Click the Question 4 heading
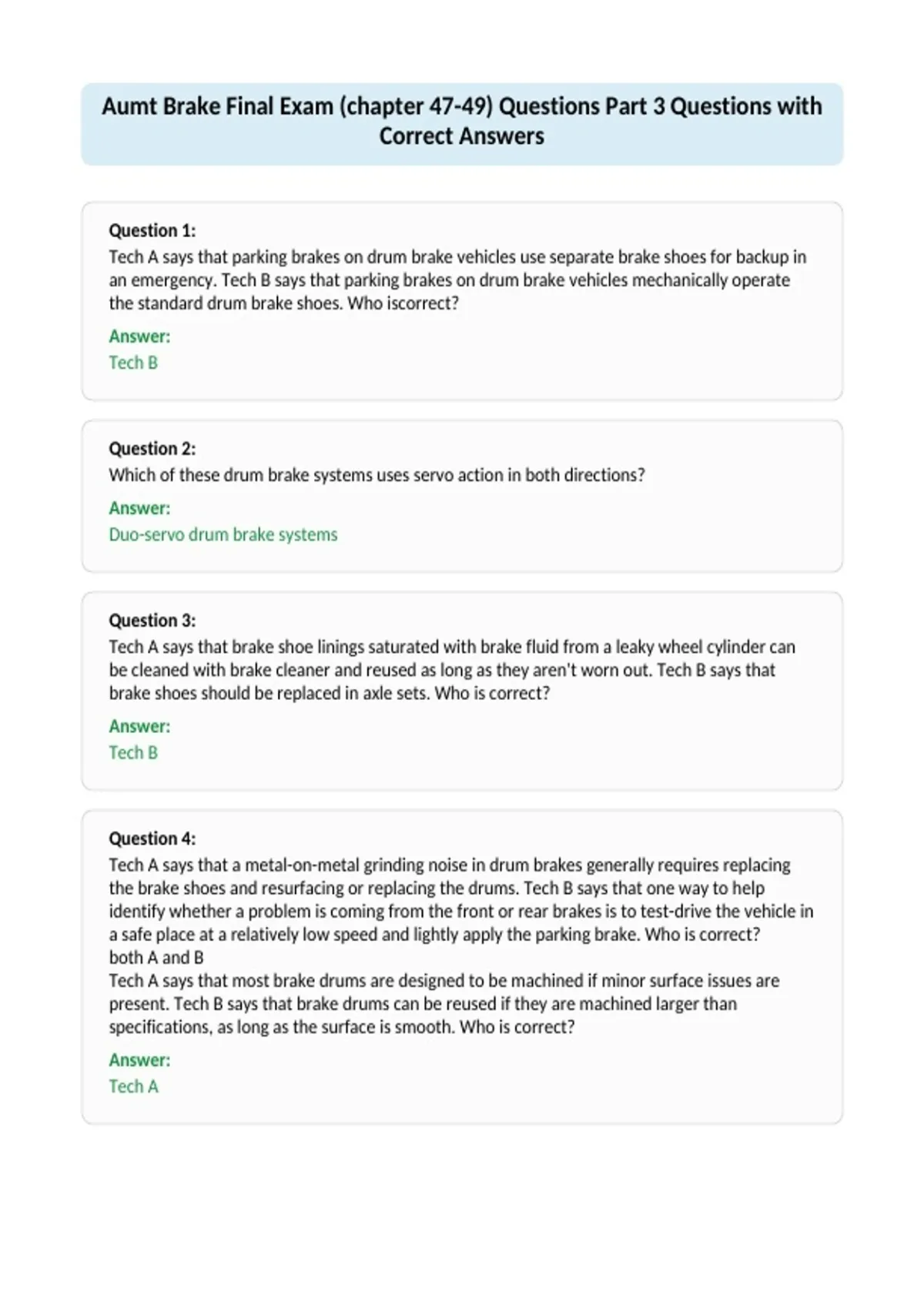The width and height of the screenshot is (924, 1309). (x=152, y=839)
